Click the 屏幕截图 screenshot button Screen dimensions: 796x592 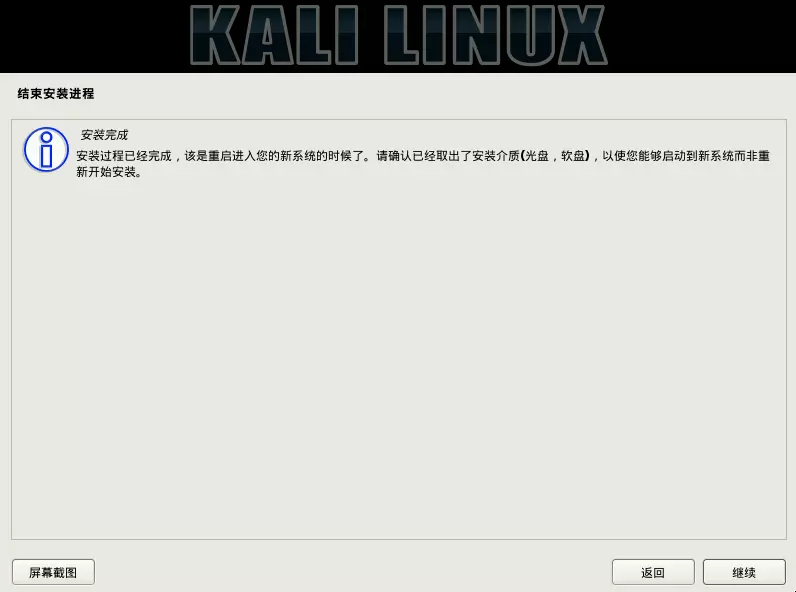pyautogui.click(x=53, y=572)
